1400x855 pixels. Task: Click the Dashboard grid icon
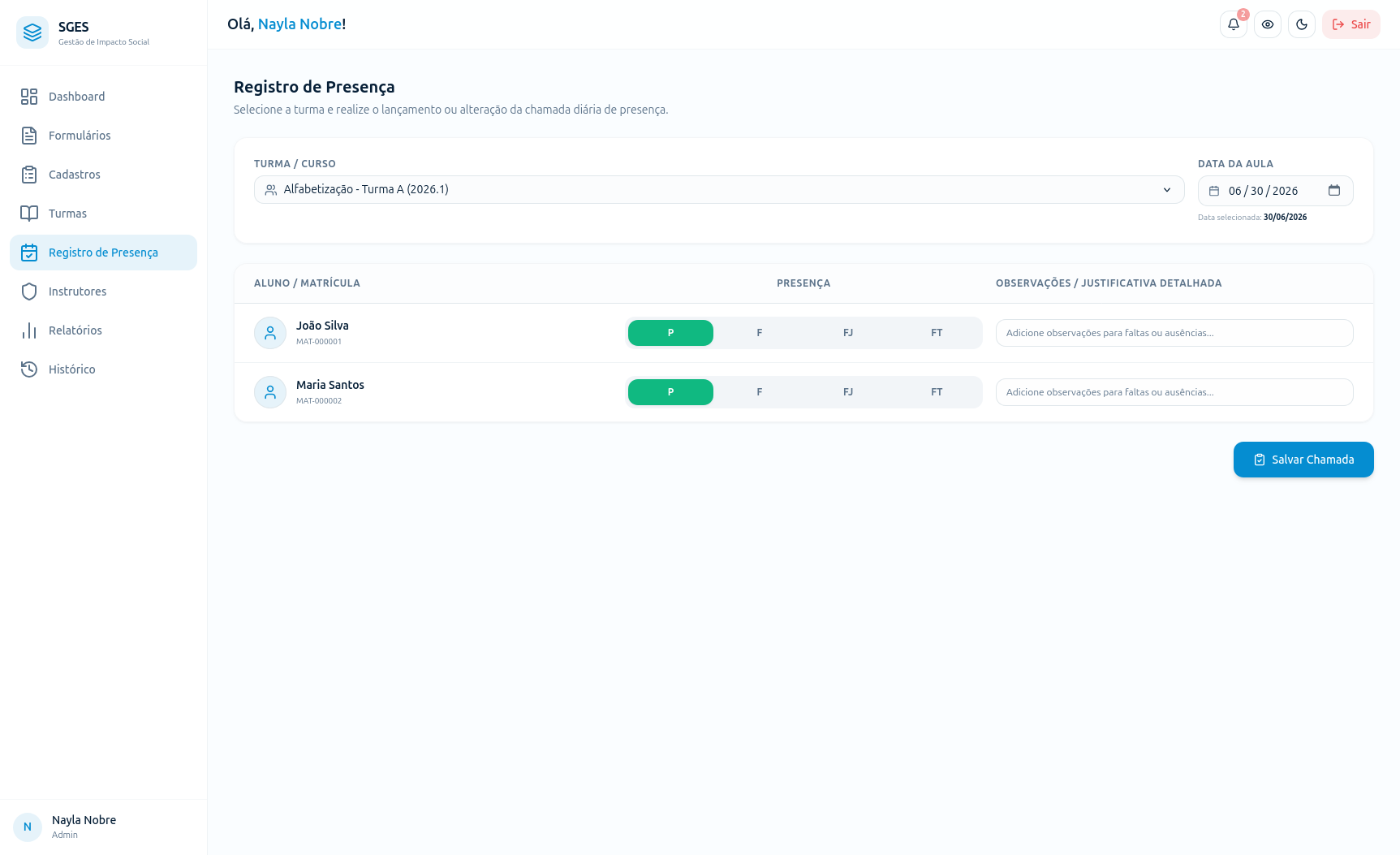pos(29,97)
